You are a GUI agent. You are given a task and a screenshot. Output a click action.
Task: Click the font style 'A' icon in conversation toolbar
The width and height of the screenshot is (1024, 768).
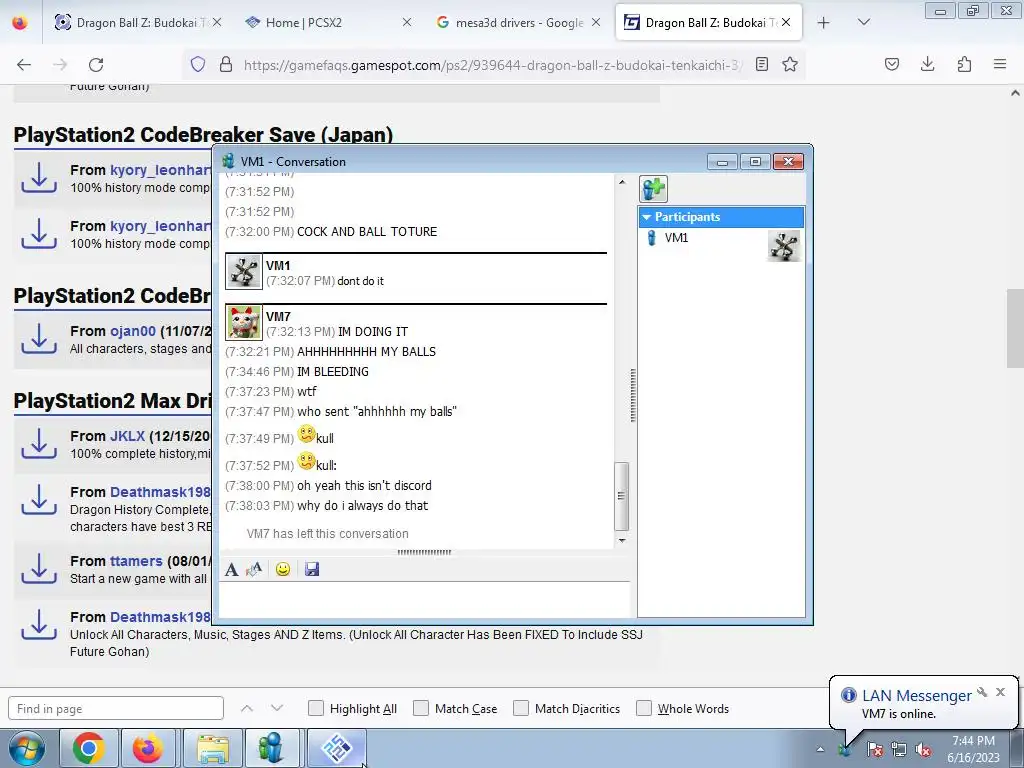(x=231, y=569)
